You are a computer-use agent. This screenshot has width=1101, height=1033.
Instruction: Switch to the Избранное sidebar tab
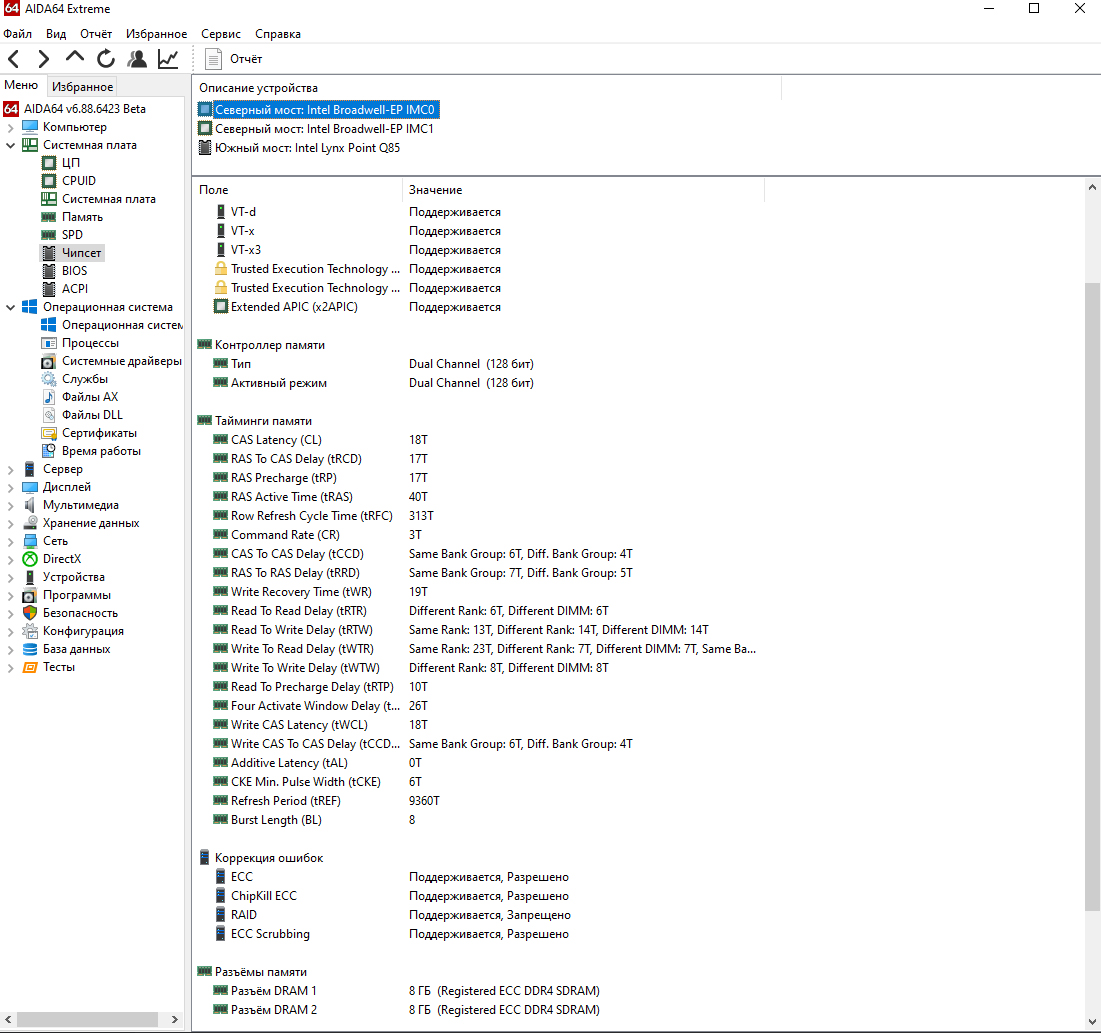[82, 86]
